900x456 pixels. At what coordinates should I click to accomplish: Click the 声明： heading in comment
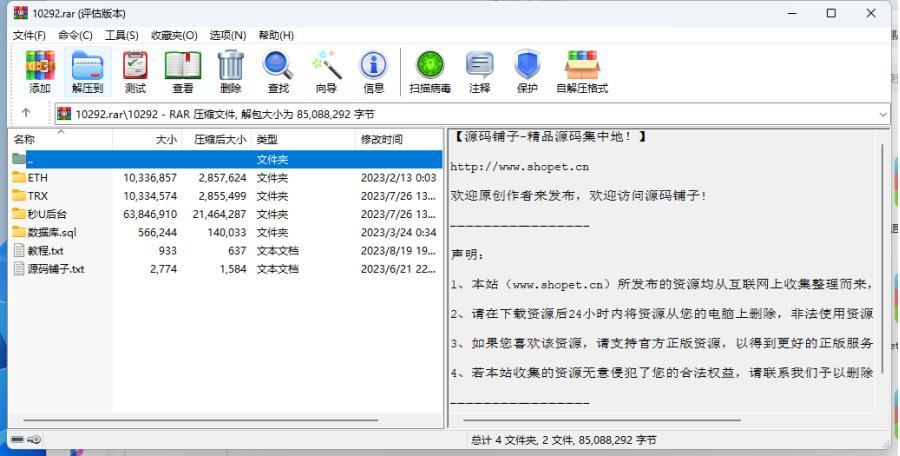(468, 254)
